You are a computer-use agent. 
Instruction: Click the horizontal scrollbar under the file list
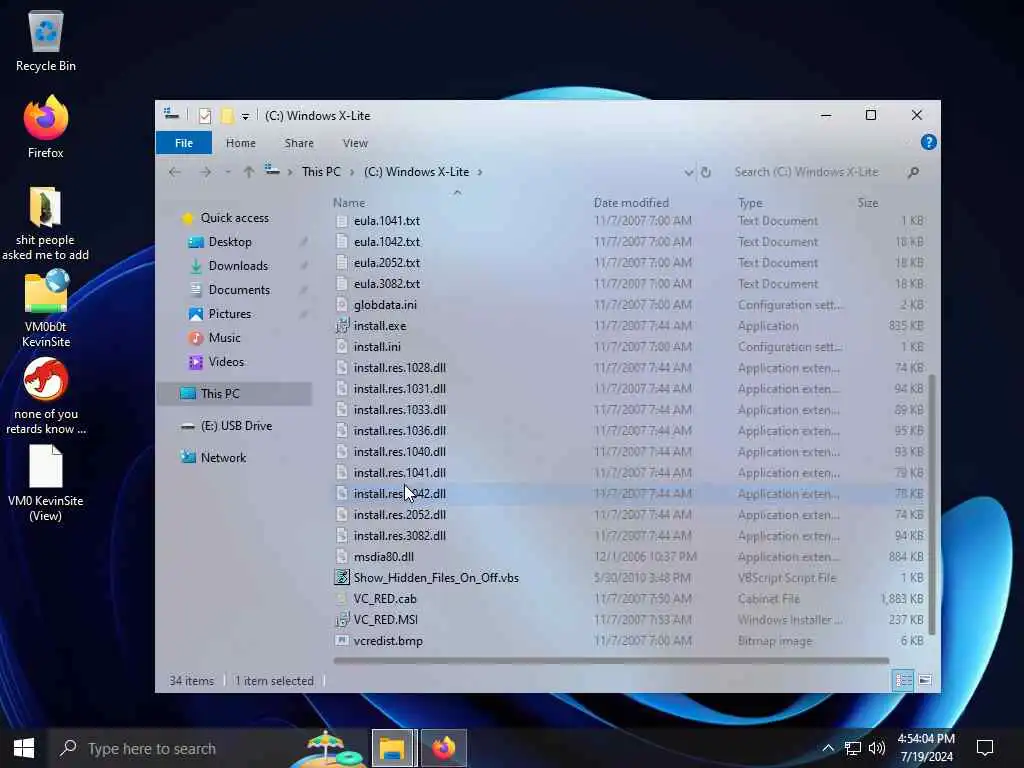pyautogui.click(x=611, y=661)
